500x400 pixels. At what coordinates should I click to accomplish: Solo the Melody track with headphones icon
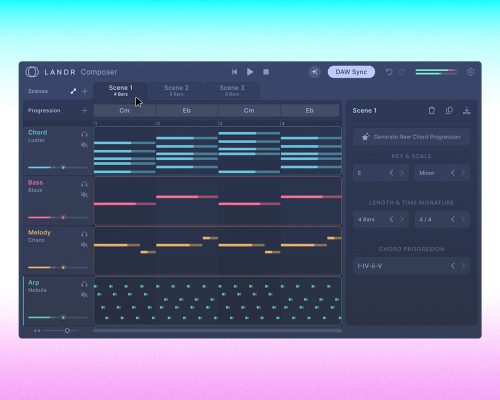[84, 234]
